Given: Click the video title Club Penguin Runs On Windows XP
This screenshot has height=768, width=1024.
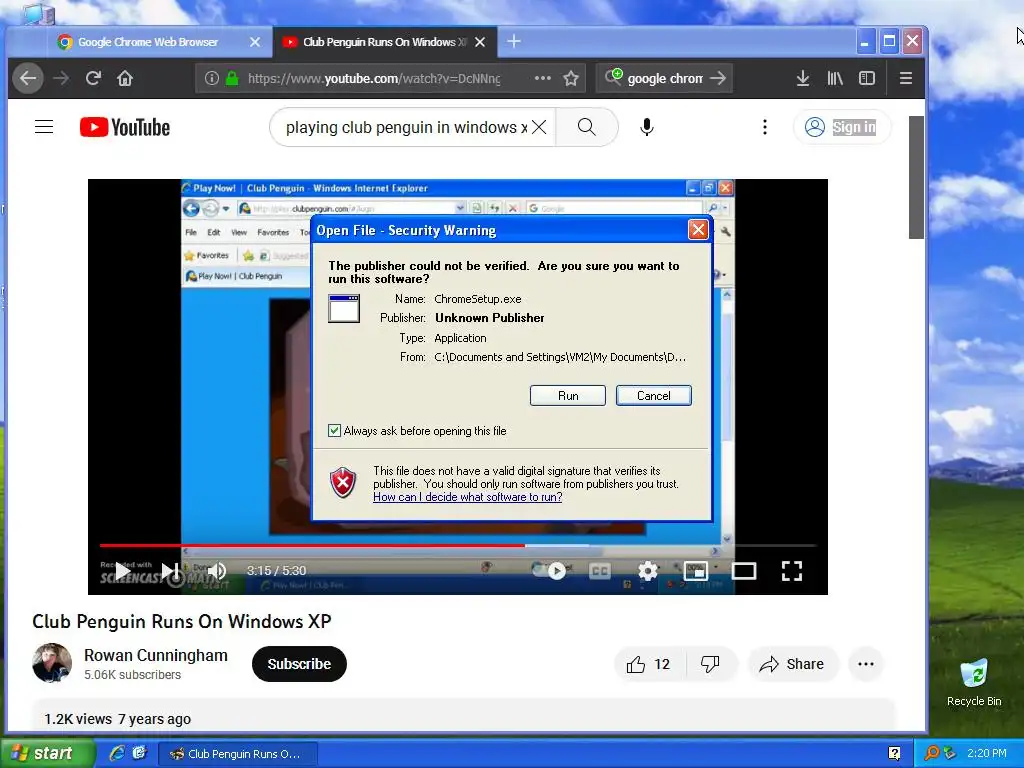Looking at the screenshot, I should (x=182, y=621).
